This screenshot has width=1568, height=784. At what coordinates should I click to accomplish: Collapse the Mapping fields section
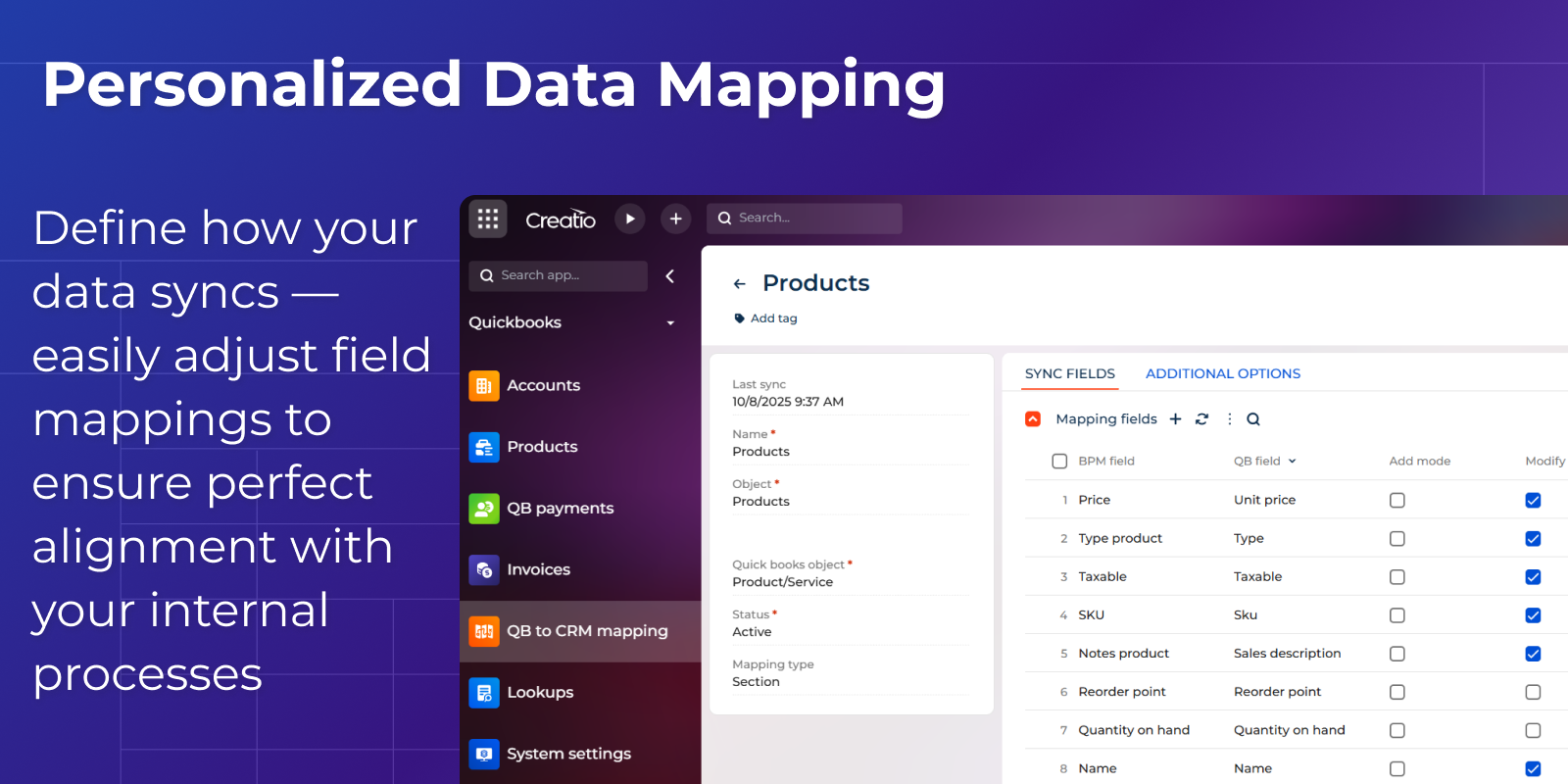pyautogui.click(x=1033, y=419)
